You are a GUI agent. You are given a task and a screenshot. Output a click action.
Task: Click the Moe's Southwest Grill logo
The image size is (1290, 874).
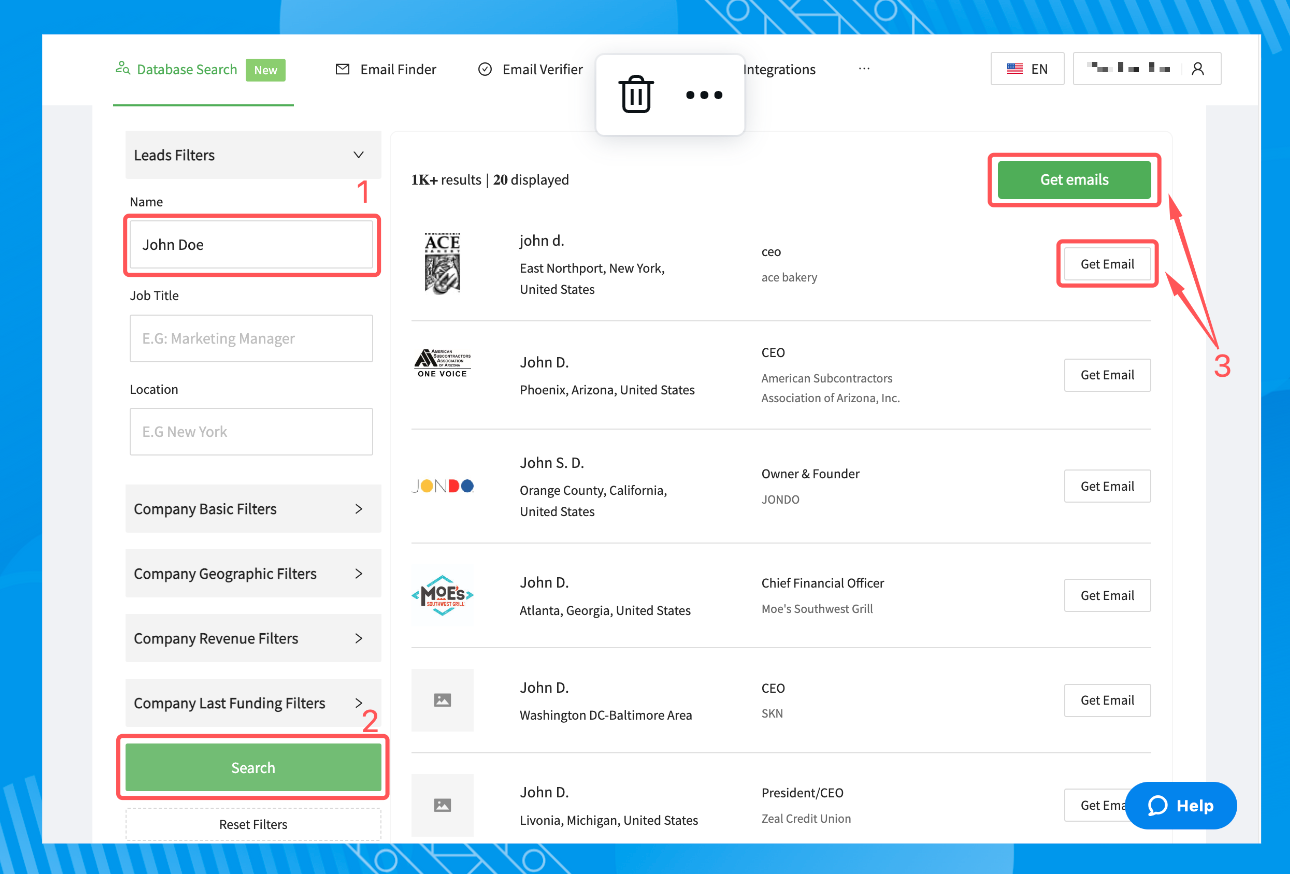pos(442,596)
